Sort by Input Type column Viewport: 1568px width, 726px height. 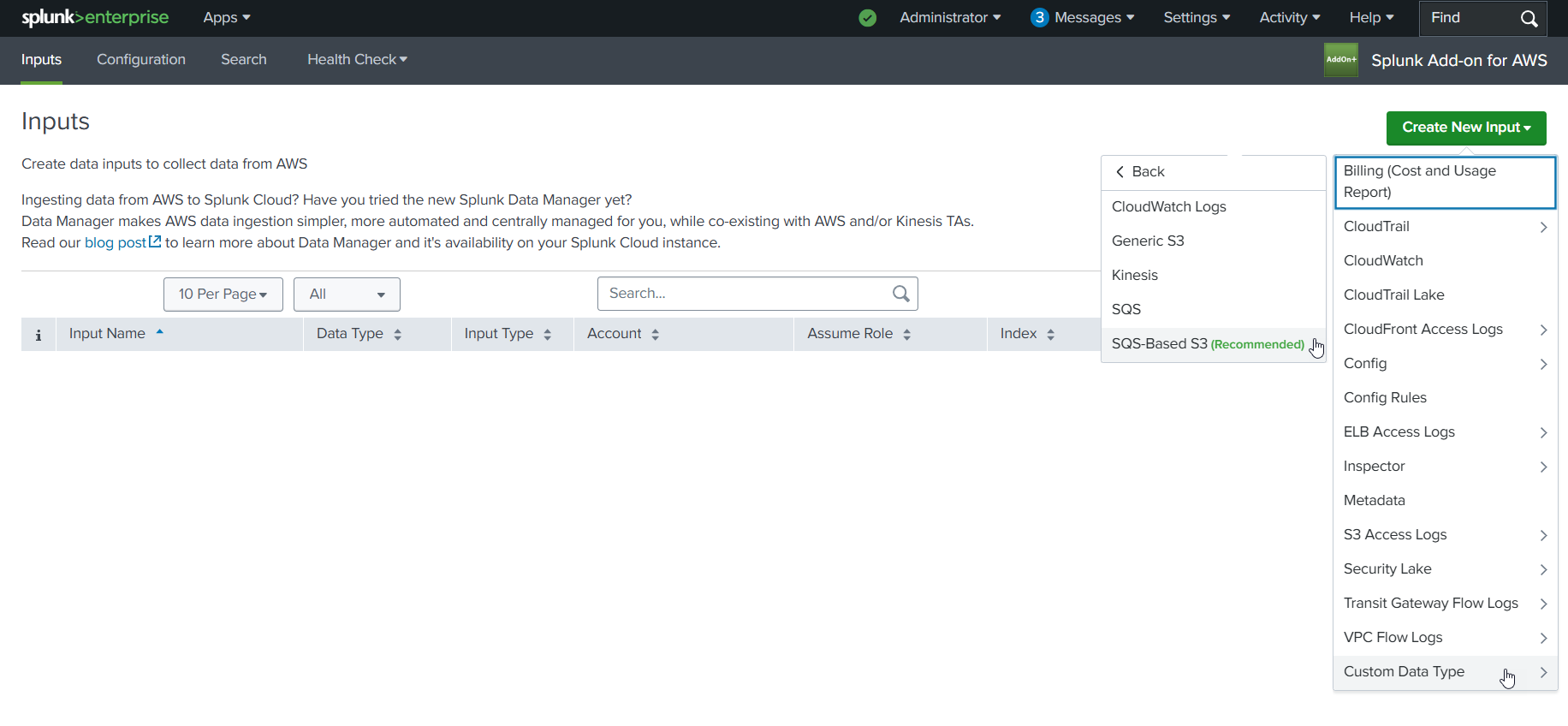pyautogui.click(x=548, y=335)
